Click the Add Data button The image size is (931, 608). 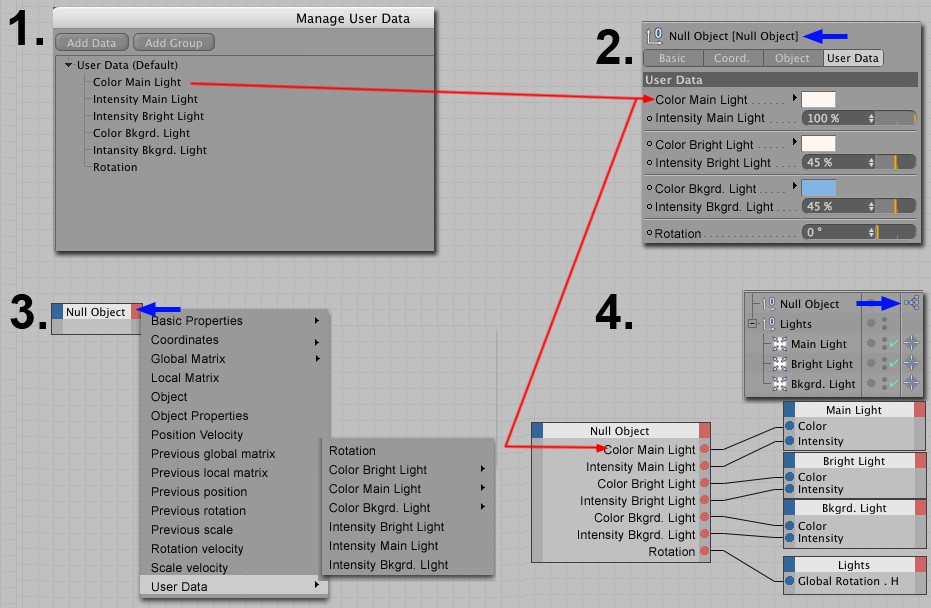click(x=91, y=43)
